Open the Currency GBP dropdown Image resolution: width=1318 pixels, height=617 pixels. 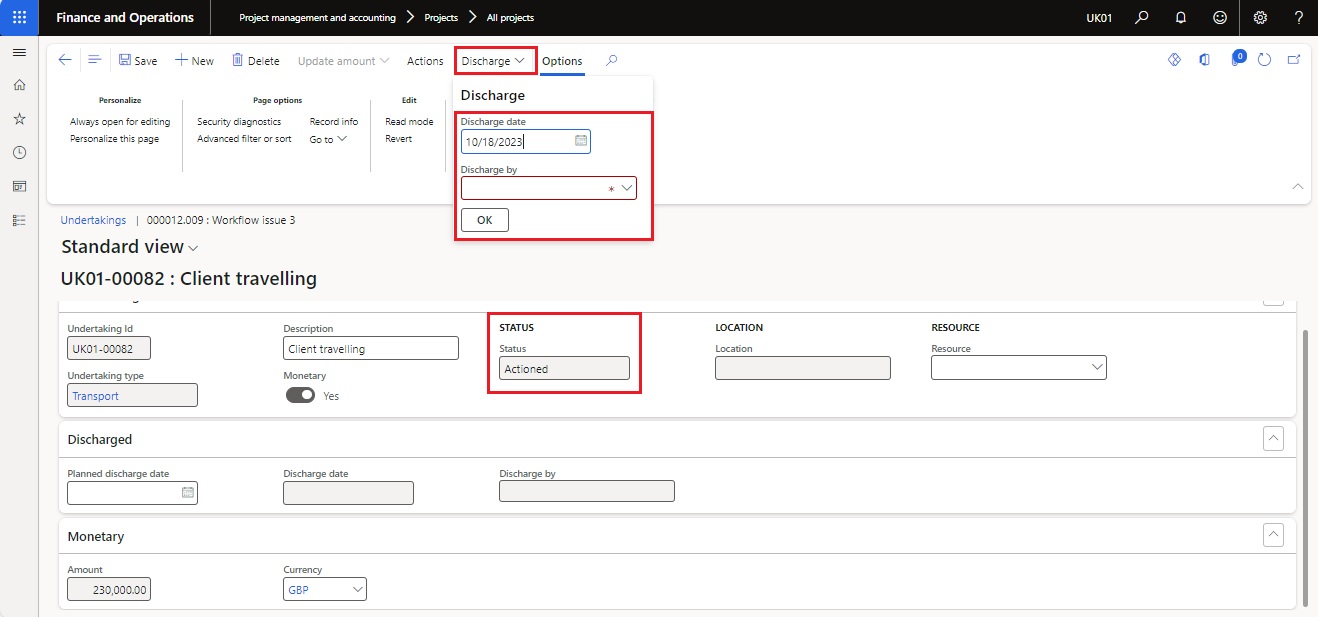click(x=357, y=590)
